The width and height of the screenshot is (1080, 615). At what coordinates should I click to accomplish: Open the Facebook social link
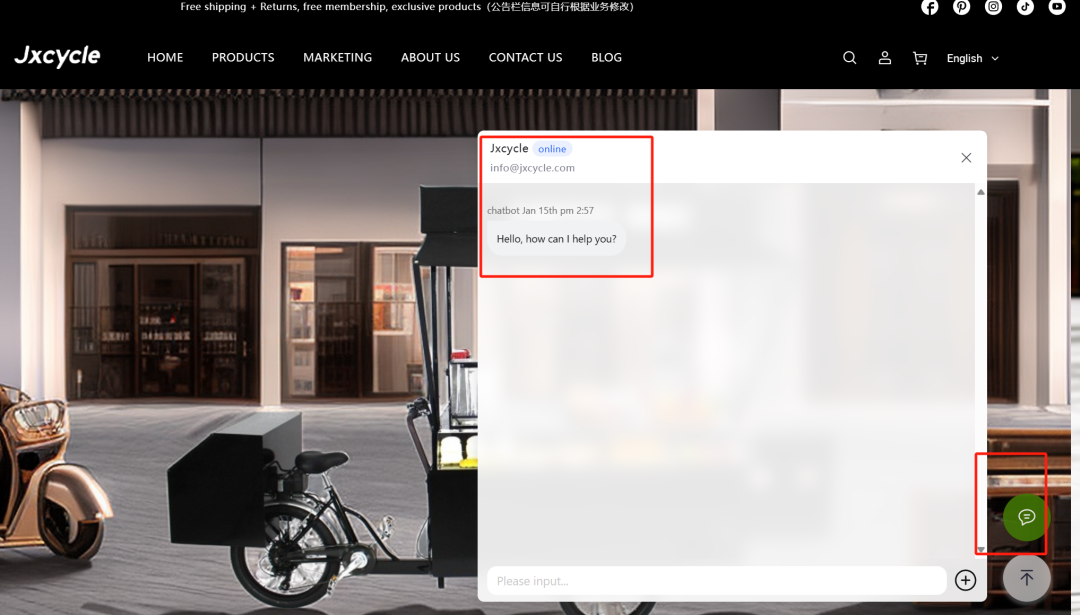click(930, 7)
